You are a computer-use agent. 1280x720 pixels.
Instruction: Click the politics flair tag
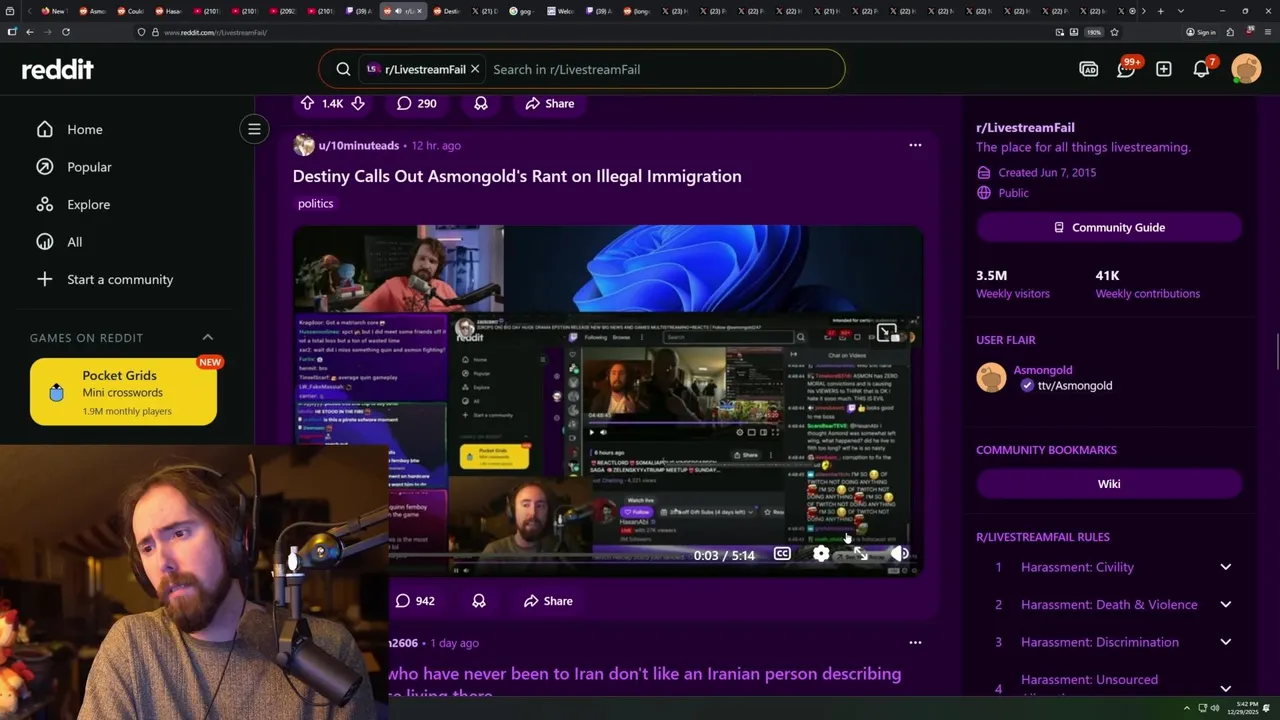[x=315, y=203]
